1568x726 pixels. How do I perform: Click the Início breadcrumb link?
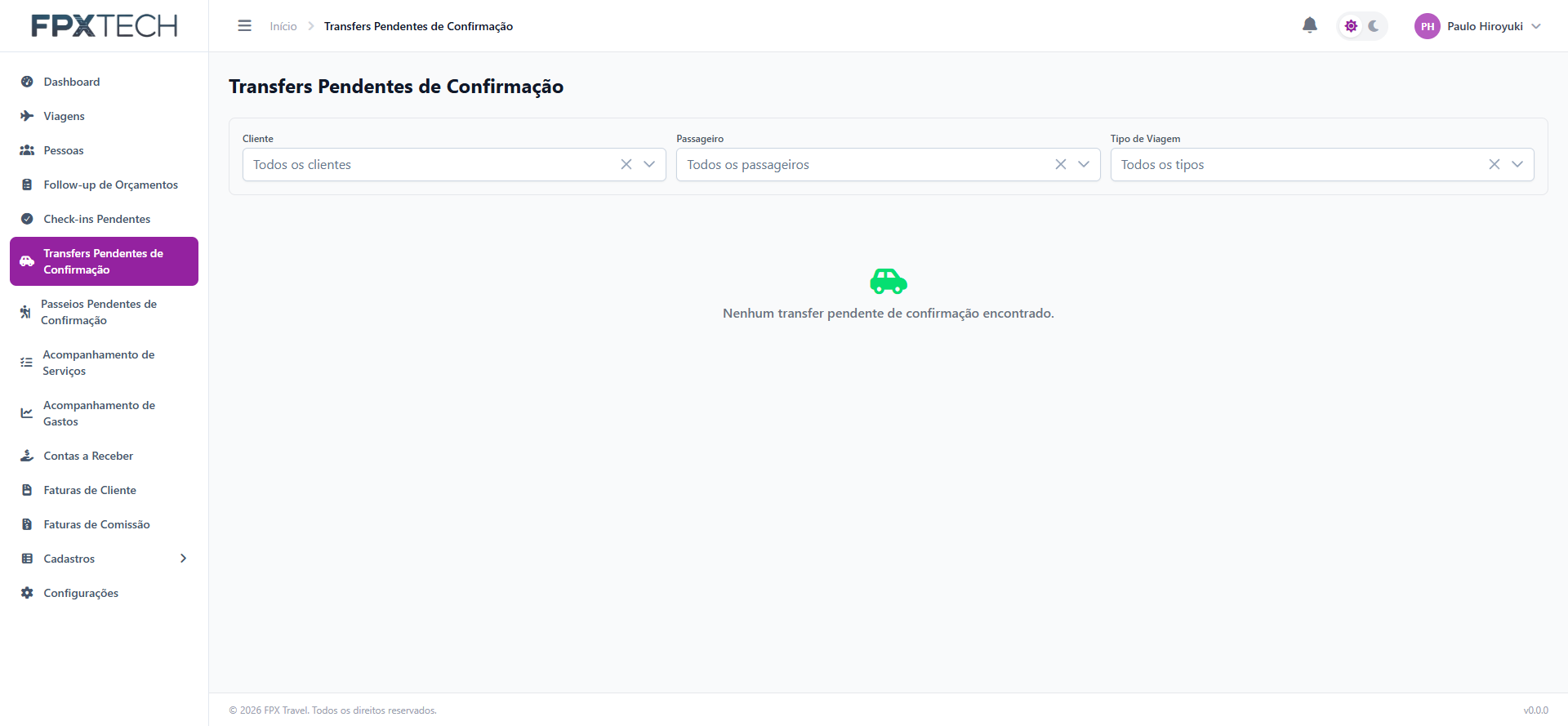[283, 26]
